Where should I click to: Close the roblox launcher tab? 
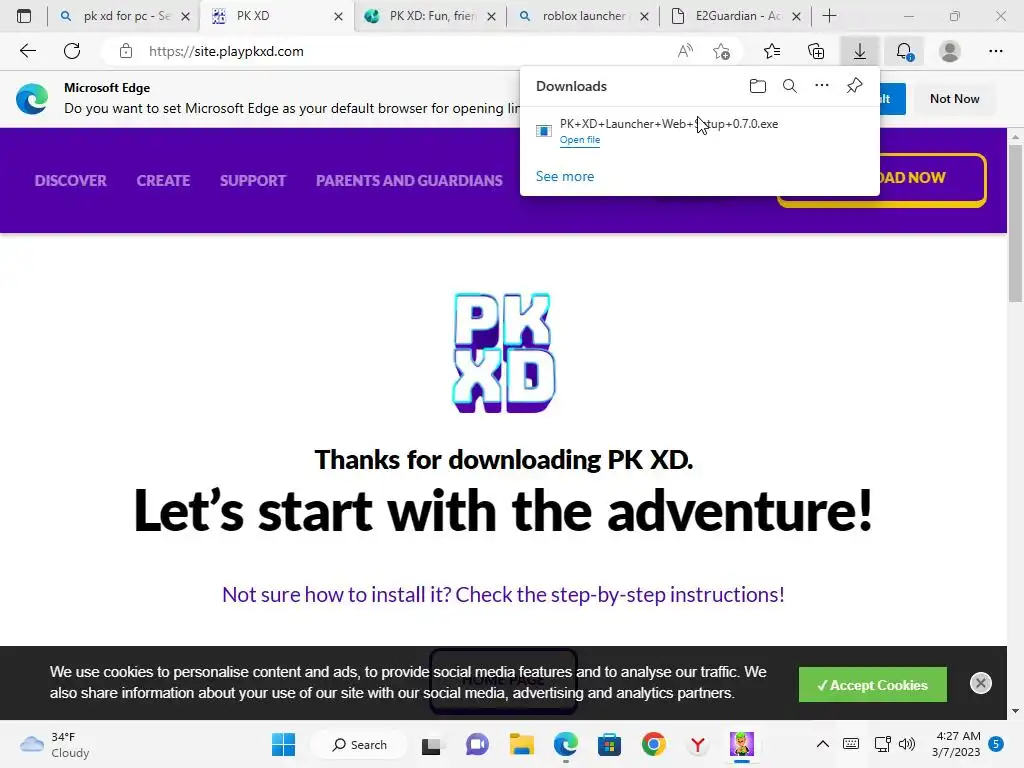click(644, 16)
